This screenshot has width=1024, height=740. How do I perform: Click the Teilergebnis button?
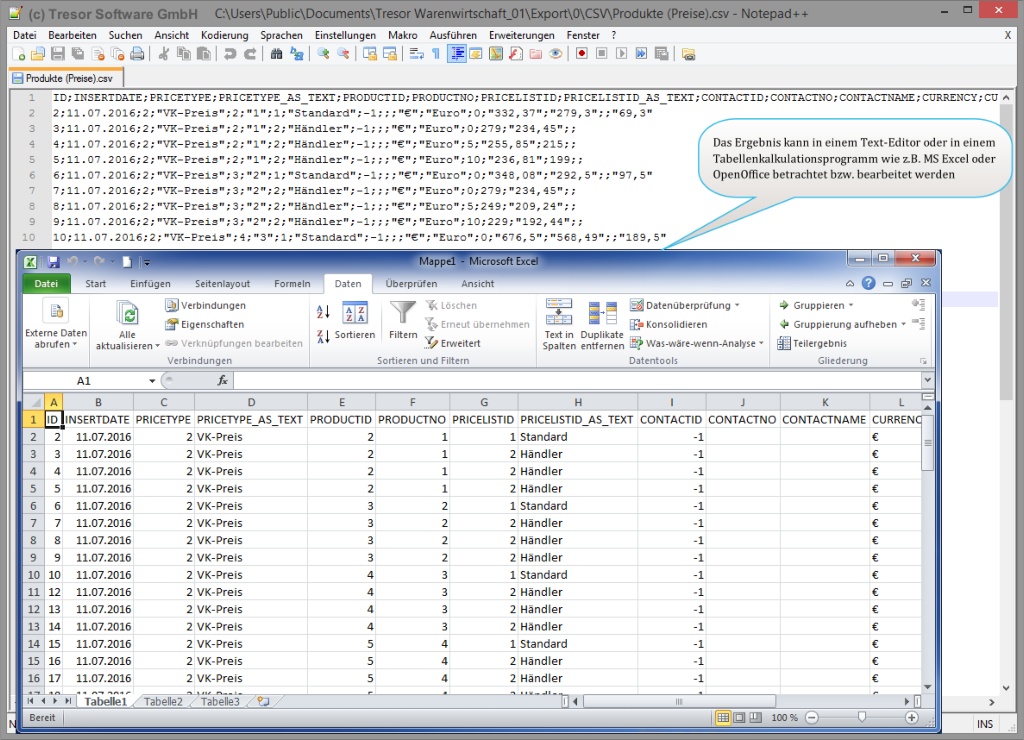click(812, 343)
